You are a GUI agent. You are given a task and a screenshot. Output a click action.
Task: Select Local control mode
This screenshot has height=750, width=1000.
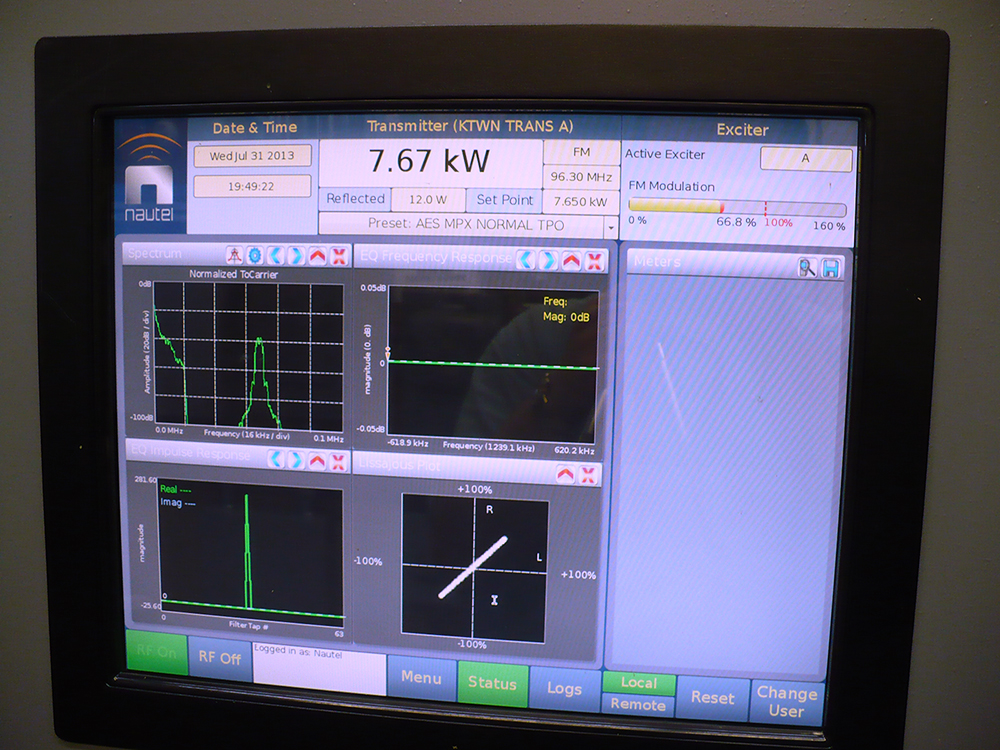coord(638,683)
